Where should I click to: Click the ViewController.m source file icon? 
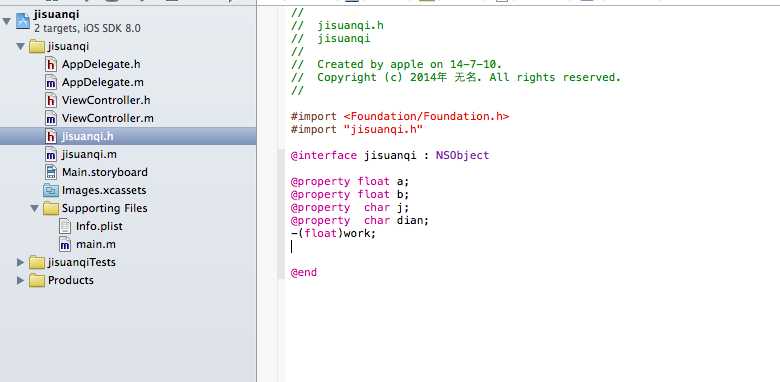(x=51, y=118)
